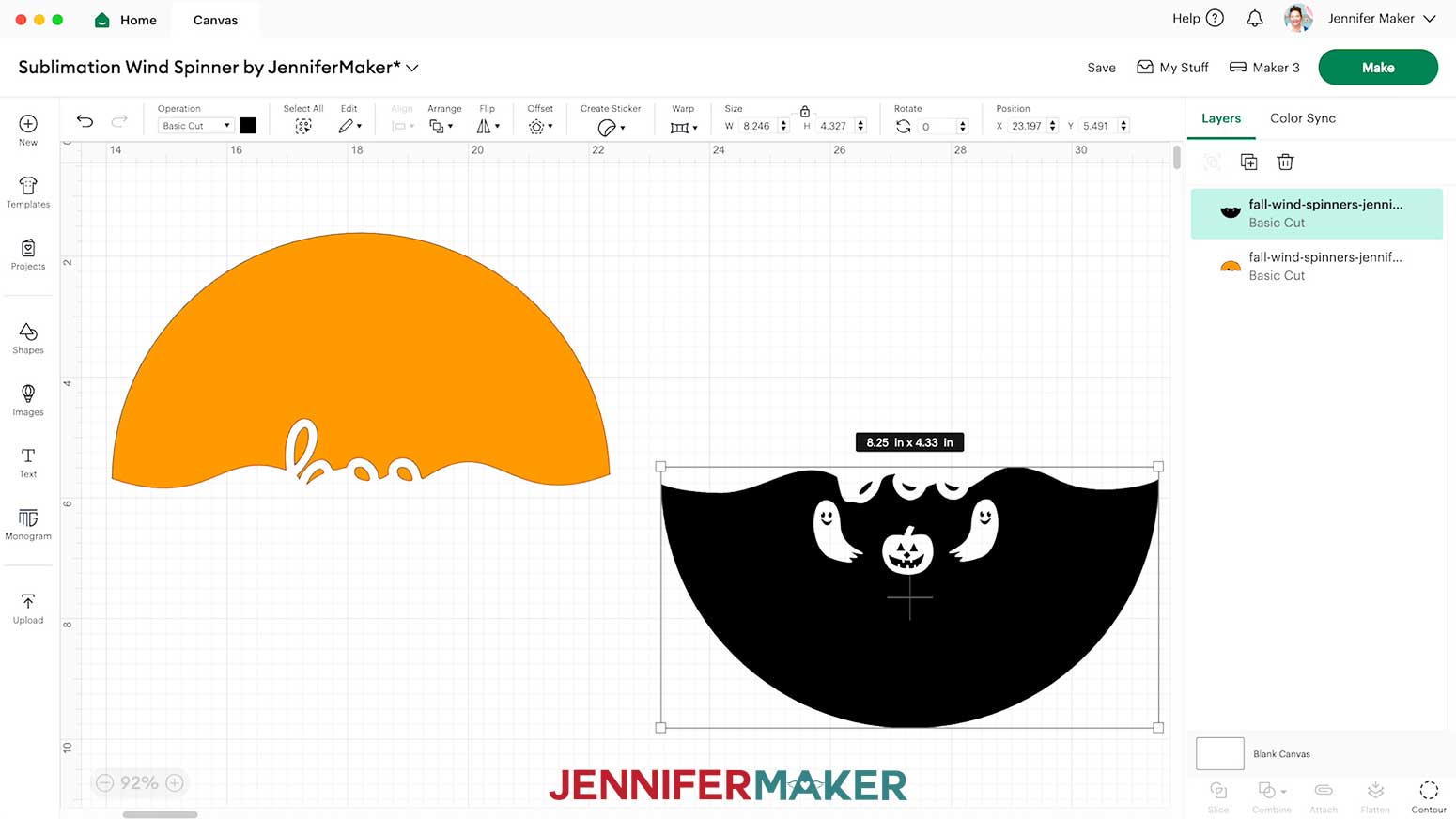Click the Select All icon
1456x819 pixels.
(303, 126)
